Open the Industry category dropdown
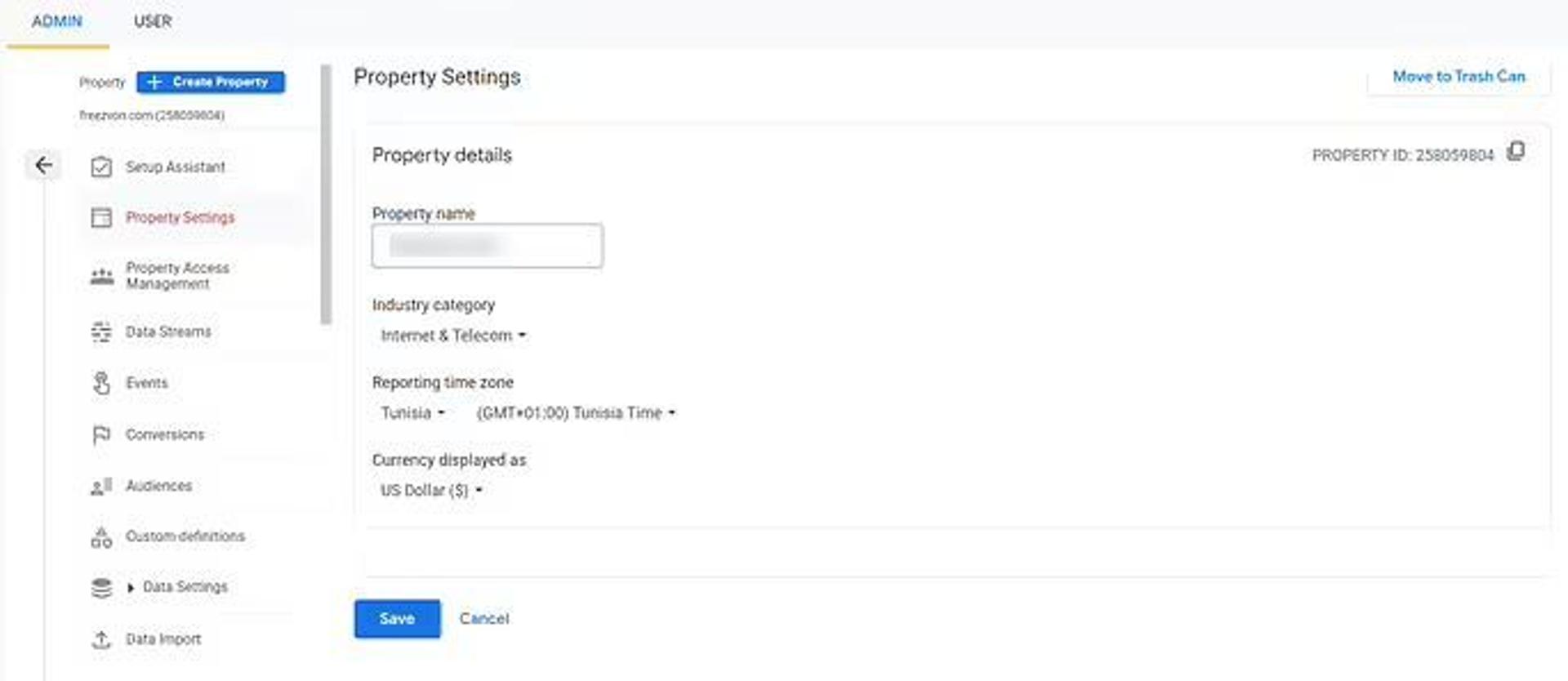The image size is (1568, 681). click(x=453, y=336)
